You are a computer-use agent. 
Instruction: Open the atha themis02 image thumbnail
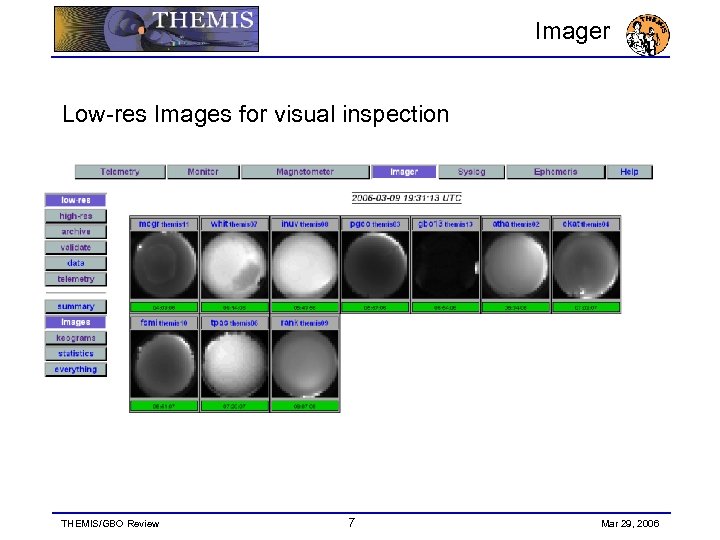click(x=516, y=265)
